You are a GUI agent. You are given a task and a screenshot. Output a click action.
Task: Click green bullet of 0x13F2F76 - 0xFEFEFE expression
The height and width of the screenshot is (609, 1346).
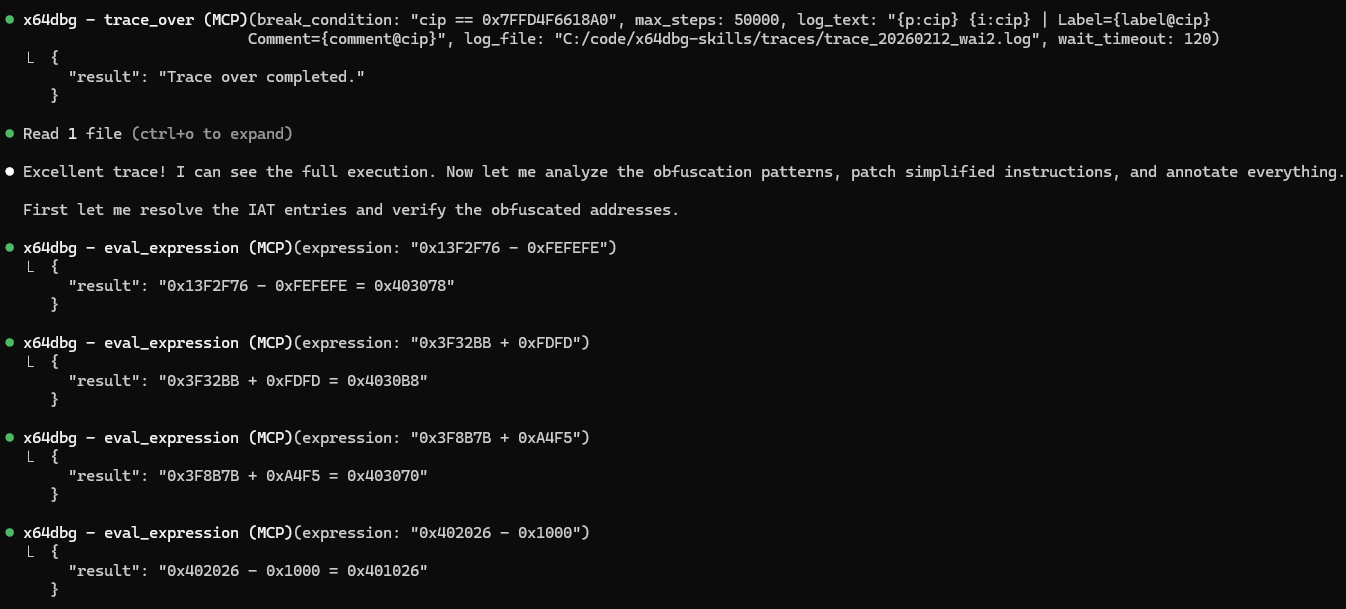[x=9, y=248]
